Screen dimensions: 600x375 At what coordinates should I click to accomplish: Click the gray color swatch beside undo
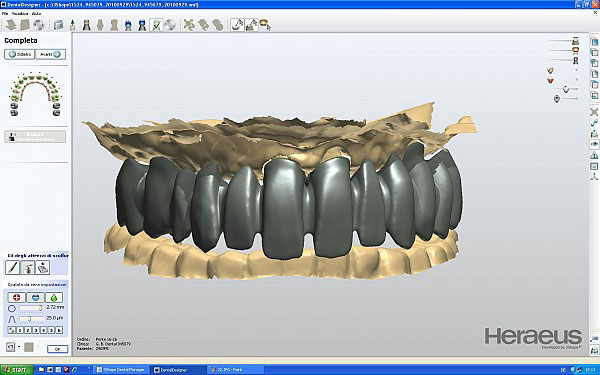(29, 347)
